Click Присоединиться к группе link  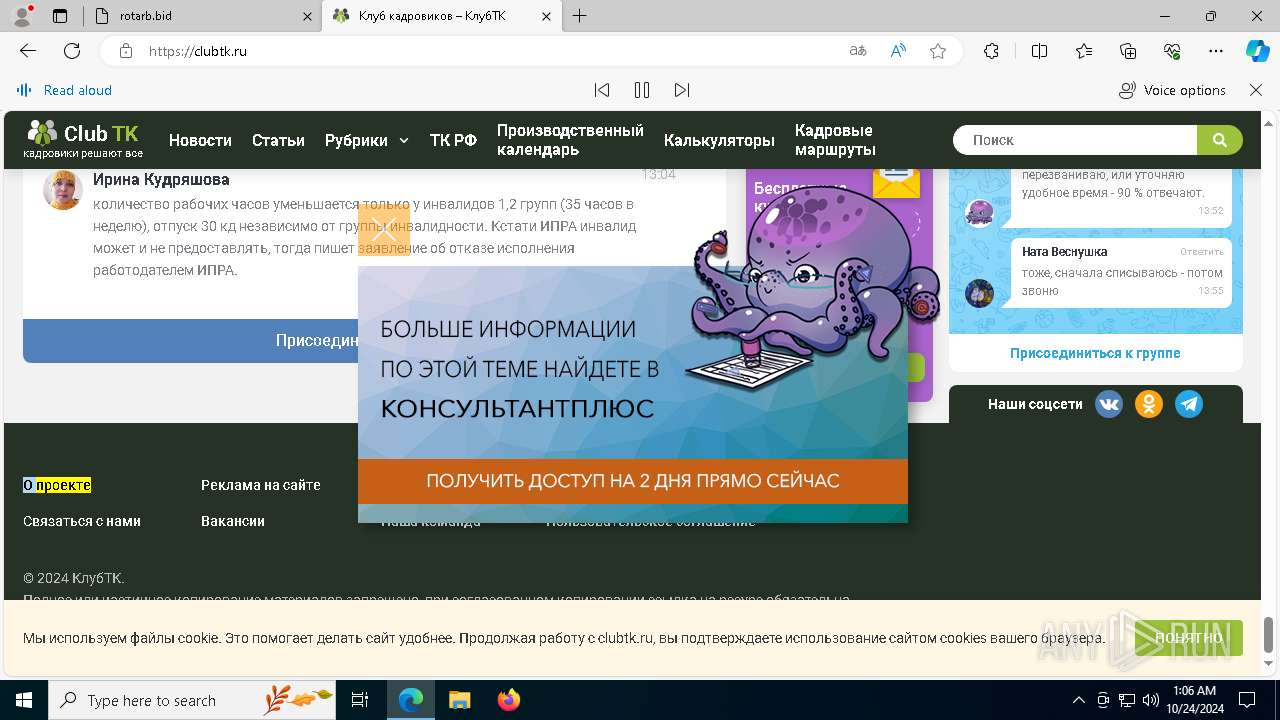(x=1095, y=353)
